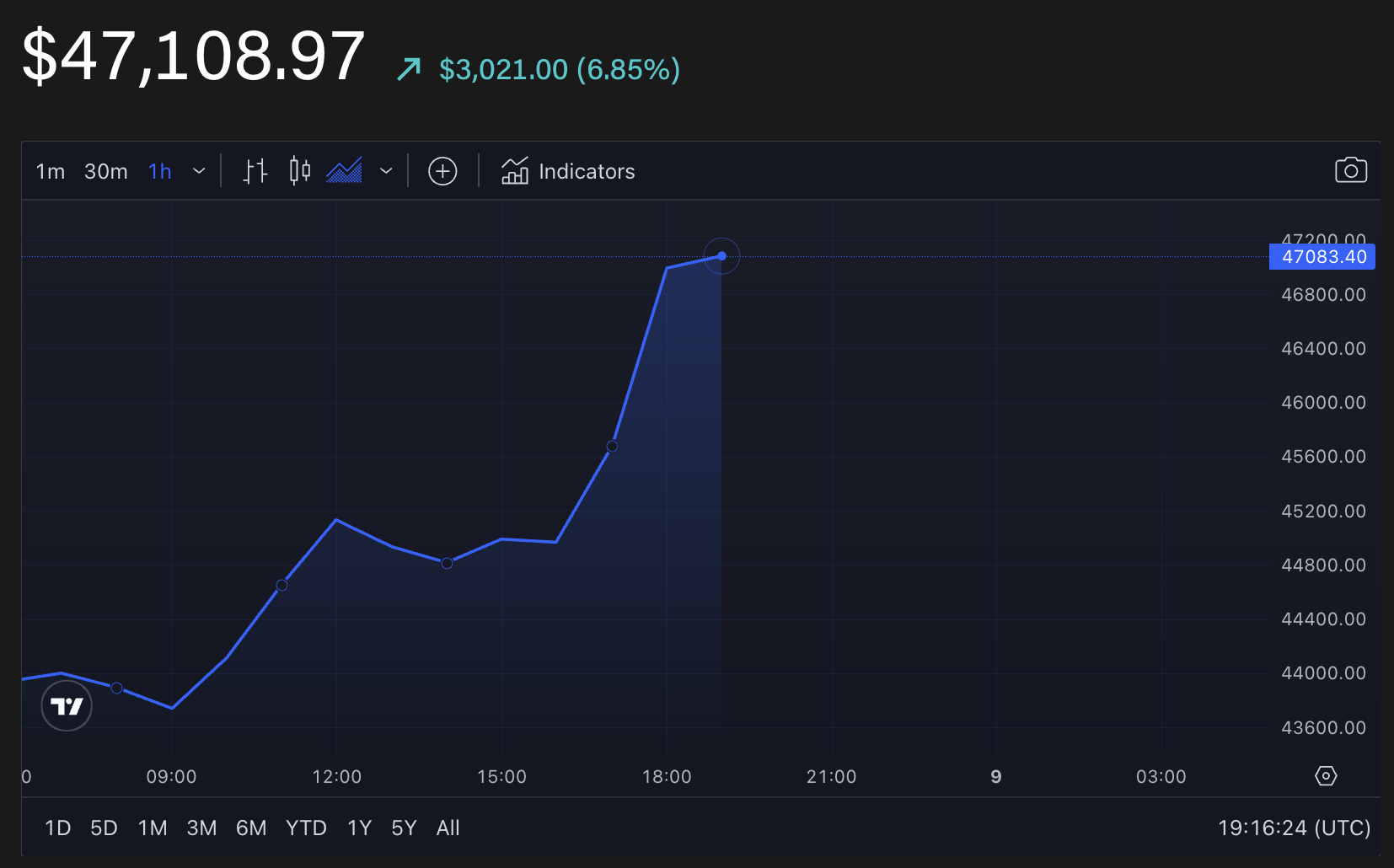Viewport: 1394px width, 868px height.
Task: Open the interval dropdown next to 1h
Action: [x=199, y=171]
